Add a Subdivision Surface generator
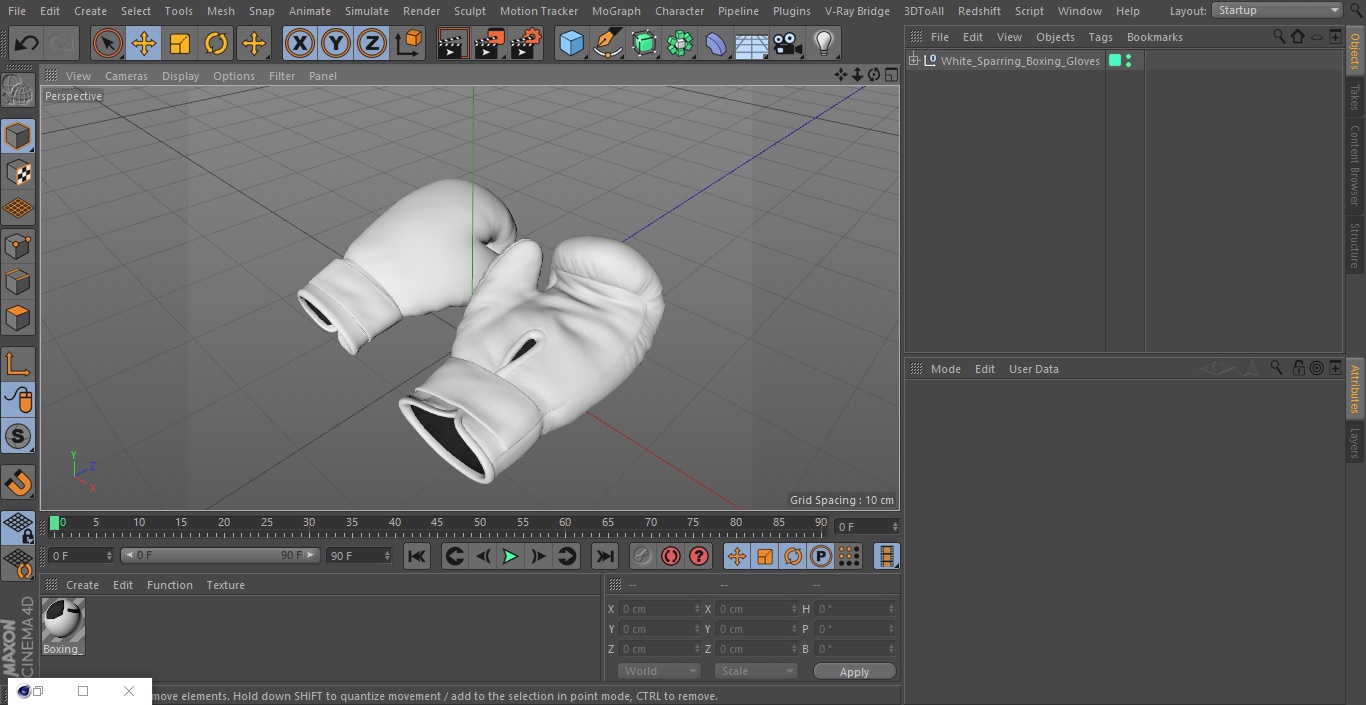 click(644, 43)
